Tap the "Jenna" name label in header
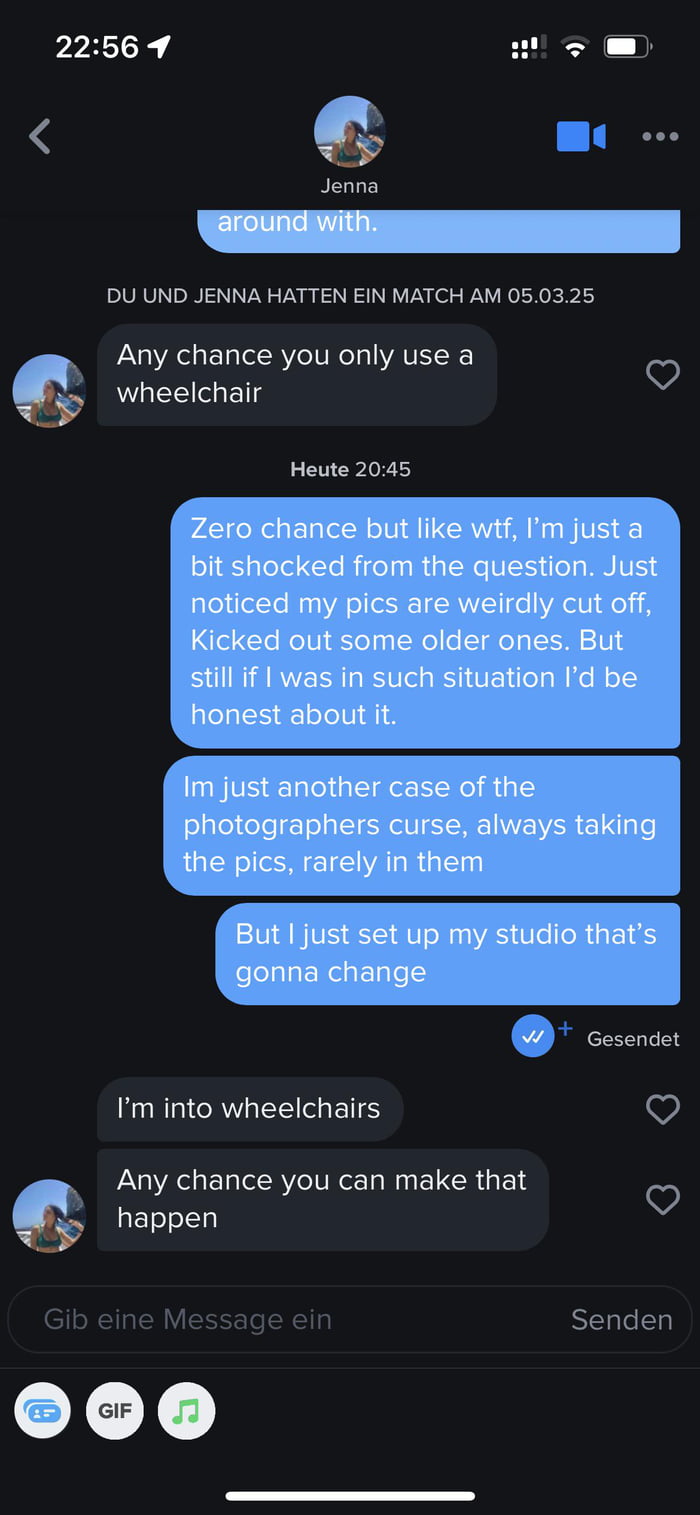 tap(349, 186)
